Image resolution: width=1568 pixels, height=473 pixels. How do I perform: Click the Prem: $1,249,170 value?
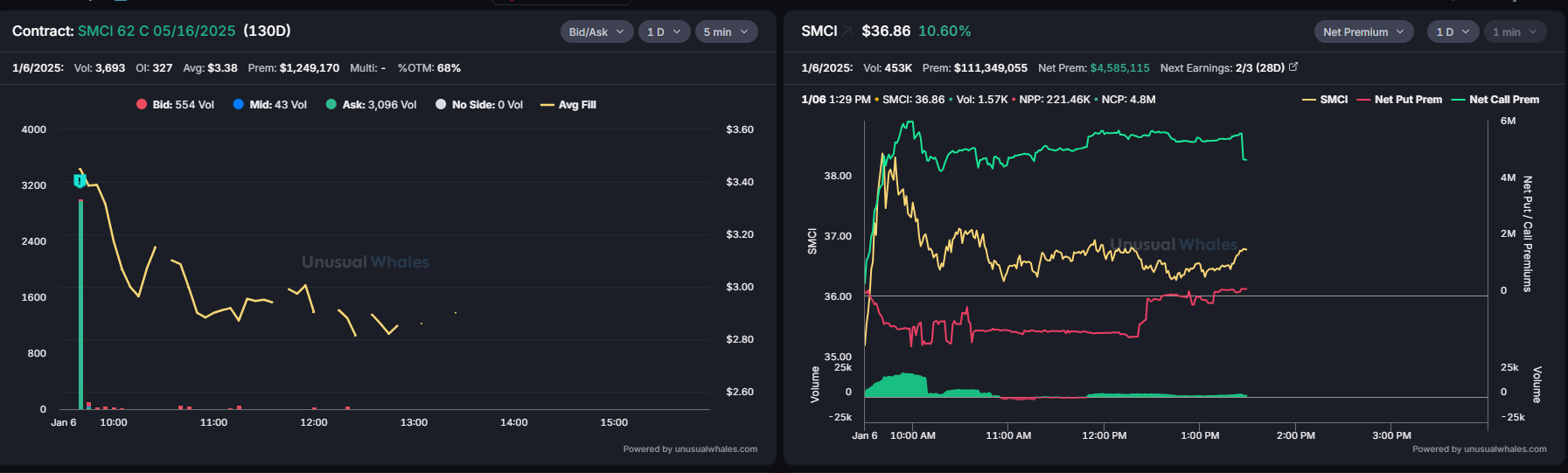[293, 67]
